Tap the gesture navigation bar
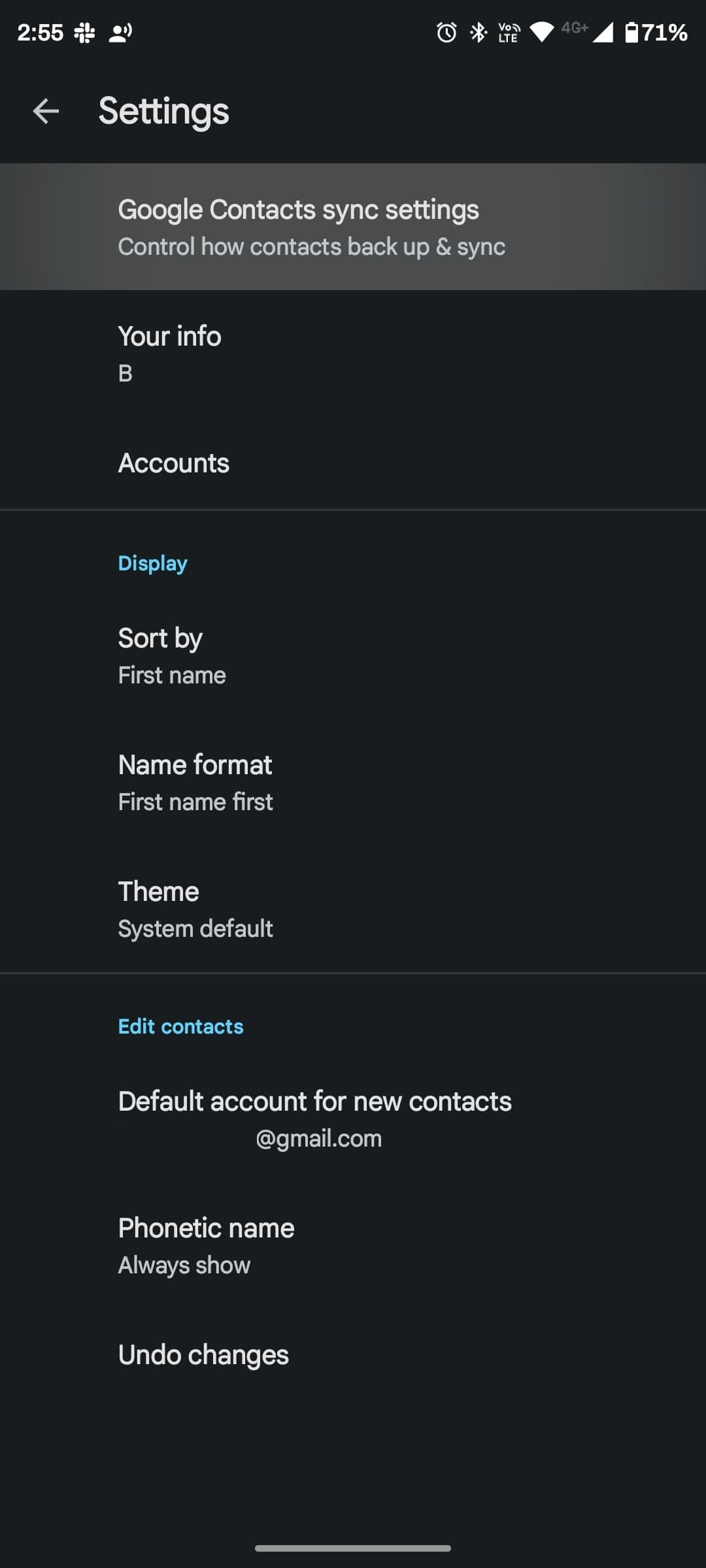This screenshot has width=706, height=1568. tap(353, 1547)
